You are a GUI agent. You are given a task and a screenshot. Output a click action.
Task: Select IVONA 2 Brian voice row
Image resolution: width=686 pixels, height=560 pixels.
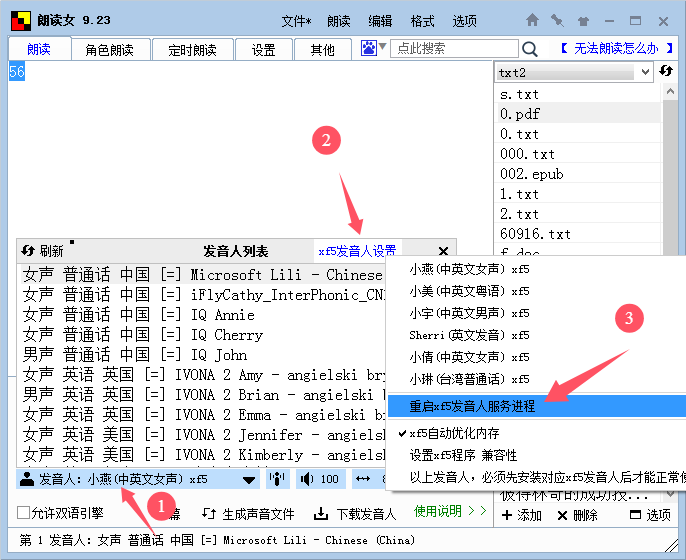tap(203, 395)
